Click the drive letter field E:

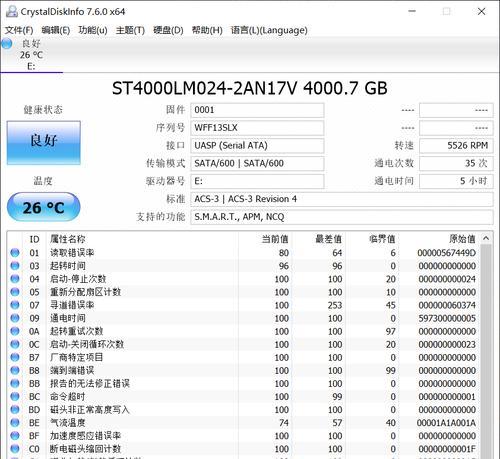coord(257,181)
